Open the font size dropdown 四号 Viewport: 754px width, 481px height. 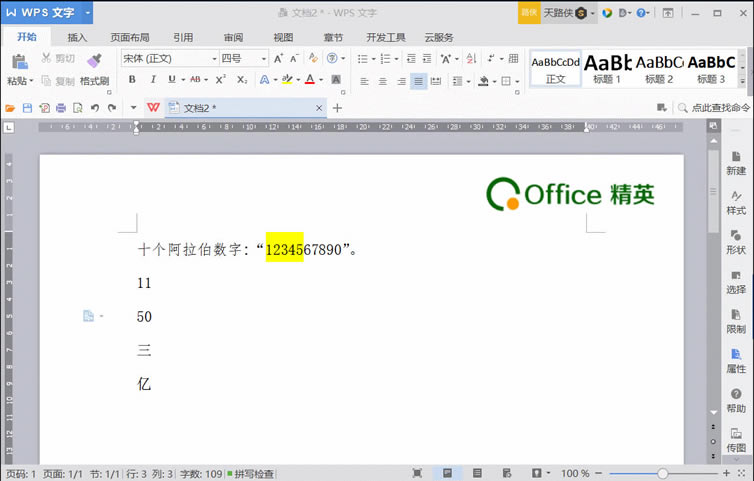264,59
